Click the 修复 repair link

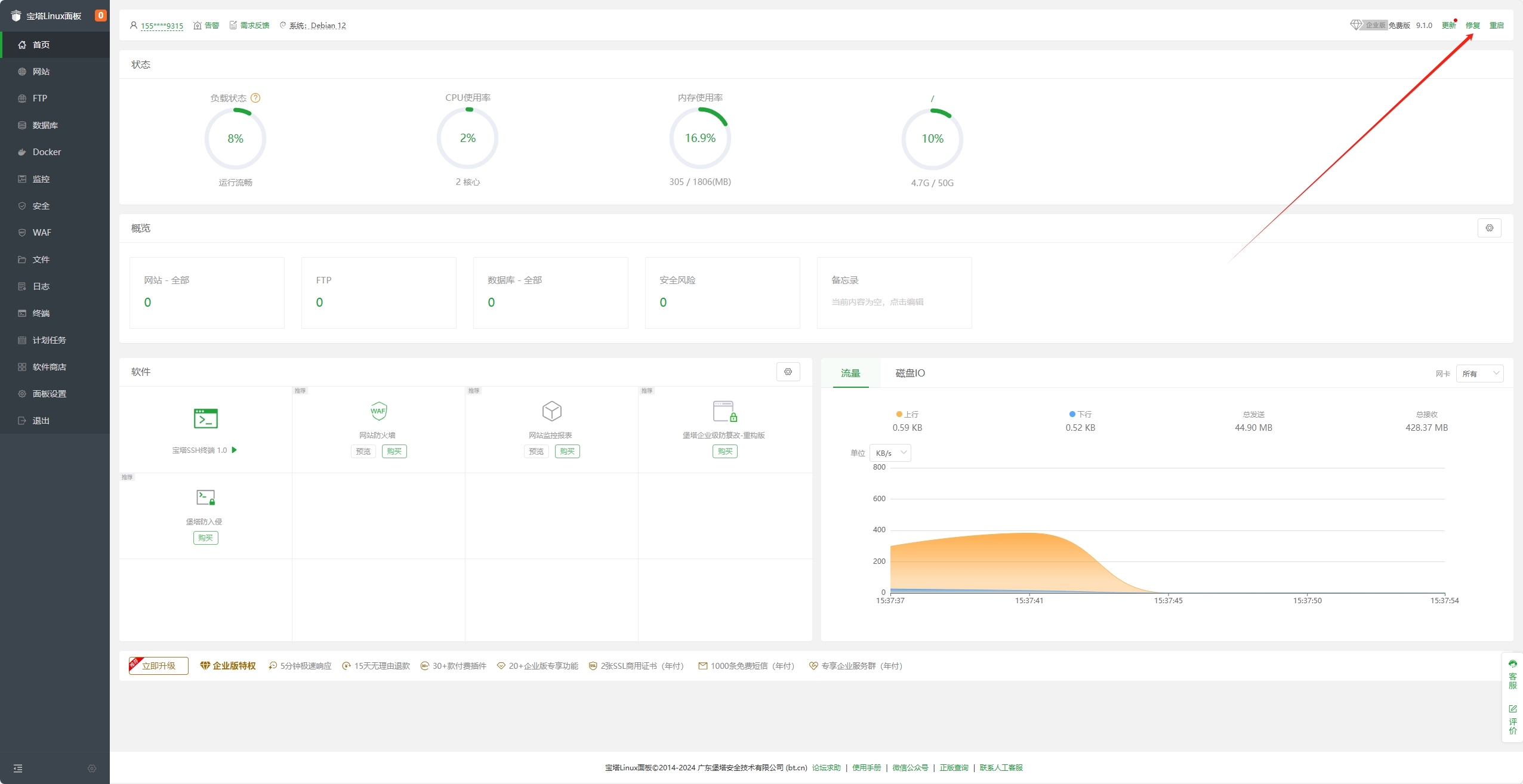pyautogui.click(x=1472, y=25)
